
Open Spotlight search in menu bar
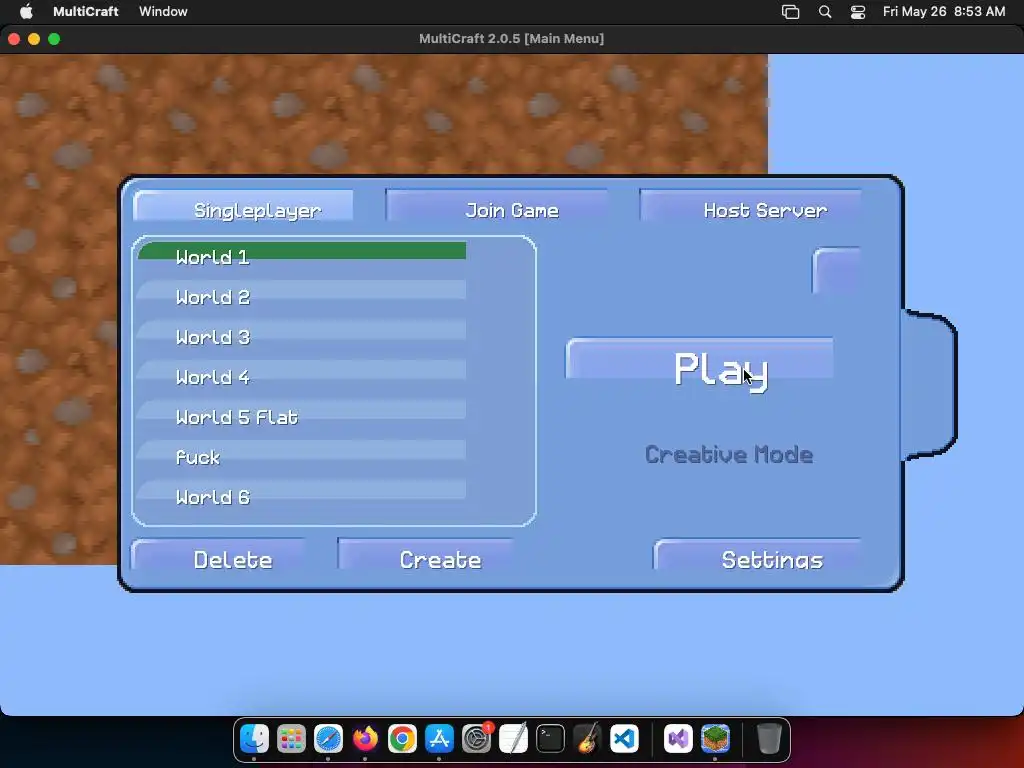click(x=825, y=12)
